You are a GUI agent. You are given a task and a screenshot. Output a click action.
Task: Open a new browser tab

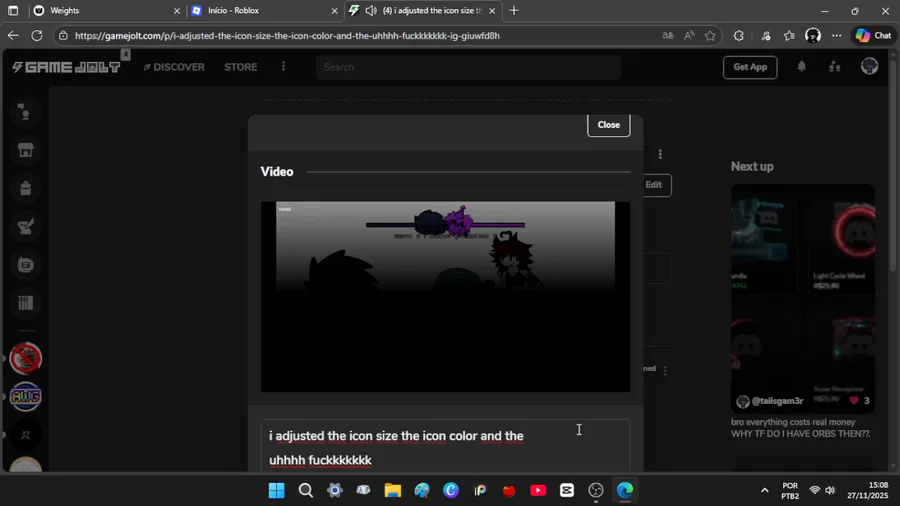tap(514, 10)
